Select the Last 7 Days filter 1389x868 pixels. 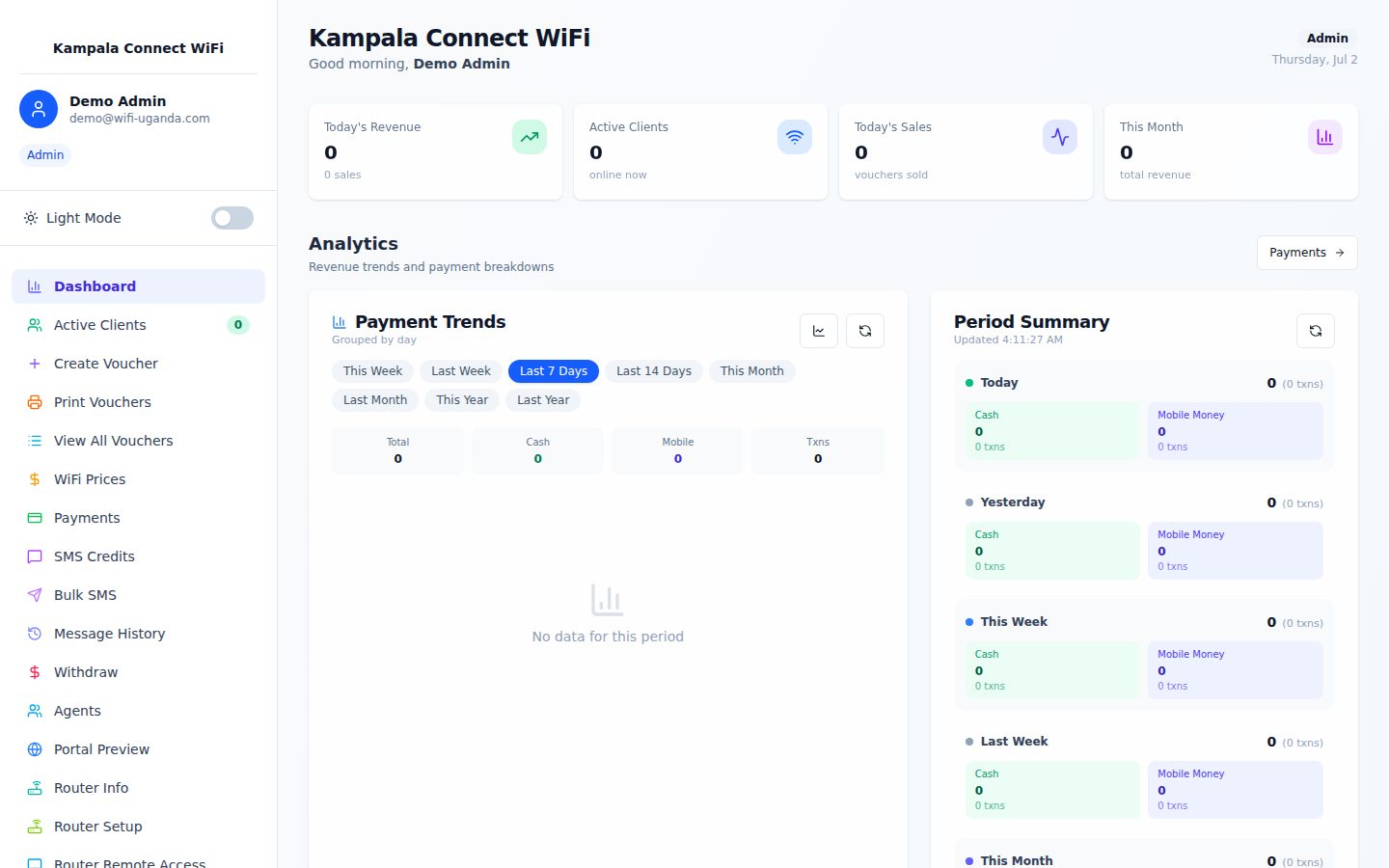[554, 371]
